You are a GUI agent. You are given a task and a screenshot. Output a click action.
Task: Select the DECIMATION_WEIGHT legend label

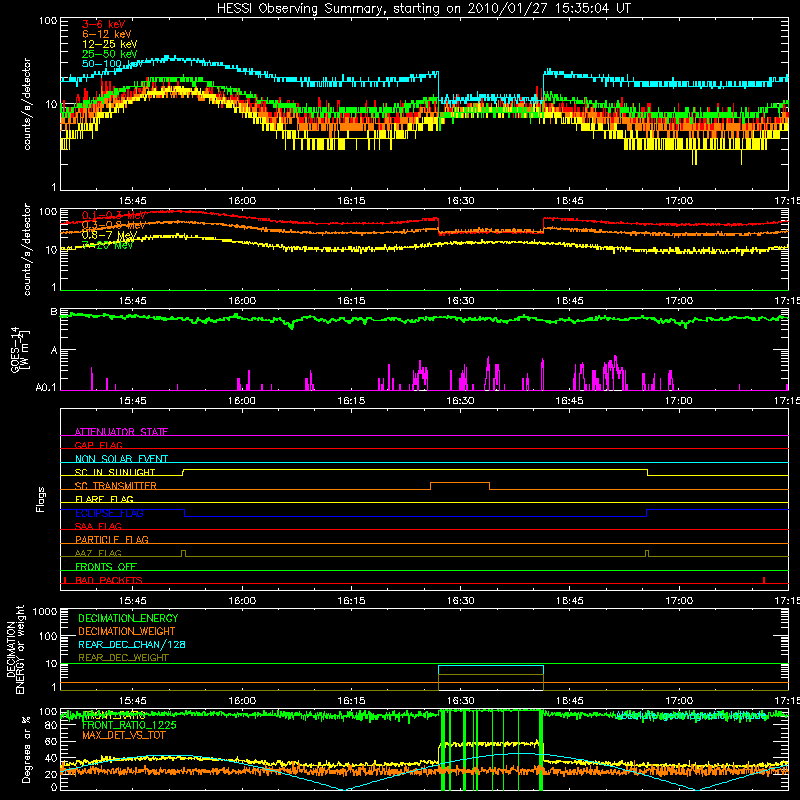click(127, 631)
